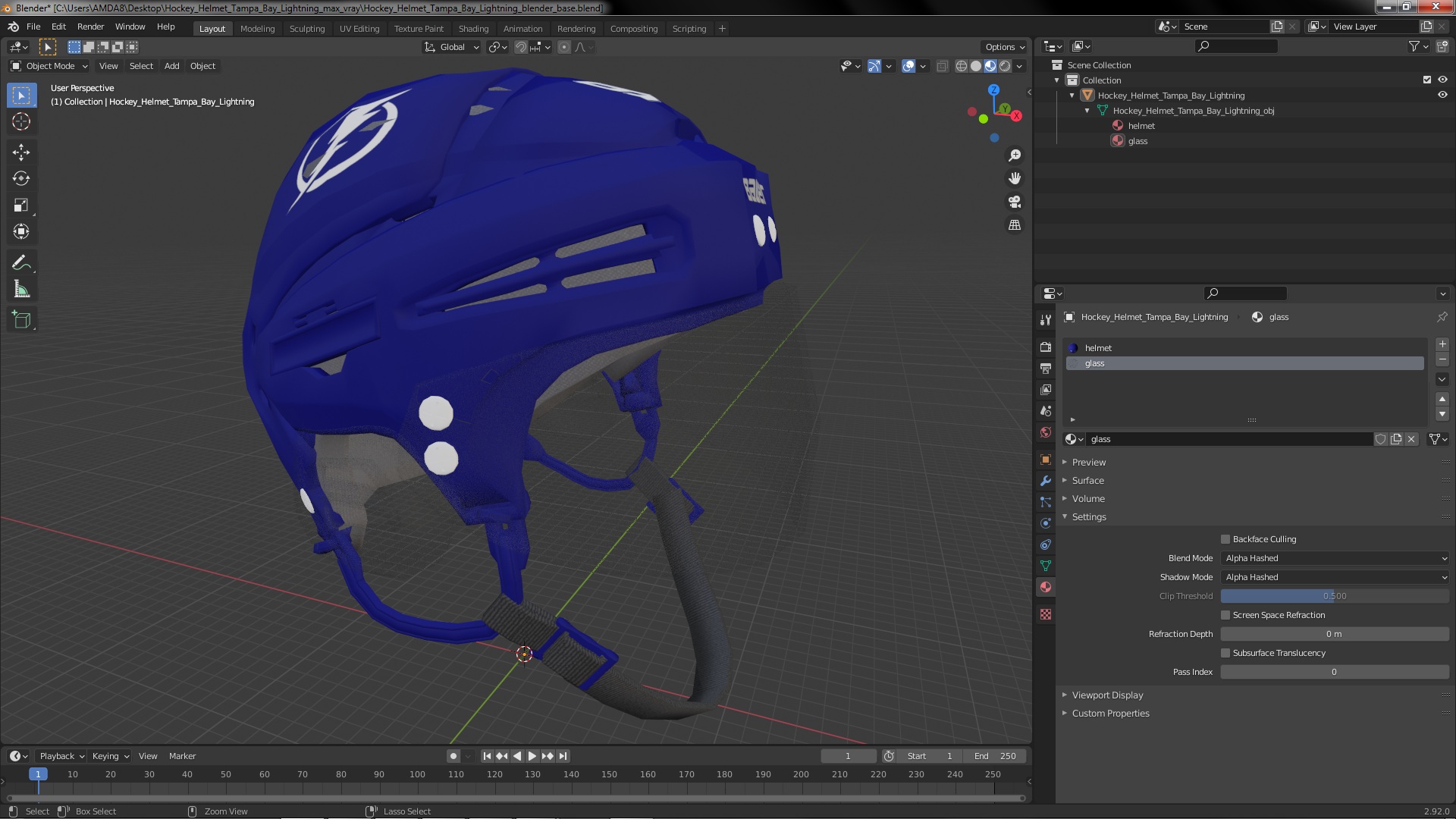Select the Cursor tool in toolbar

21,121
